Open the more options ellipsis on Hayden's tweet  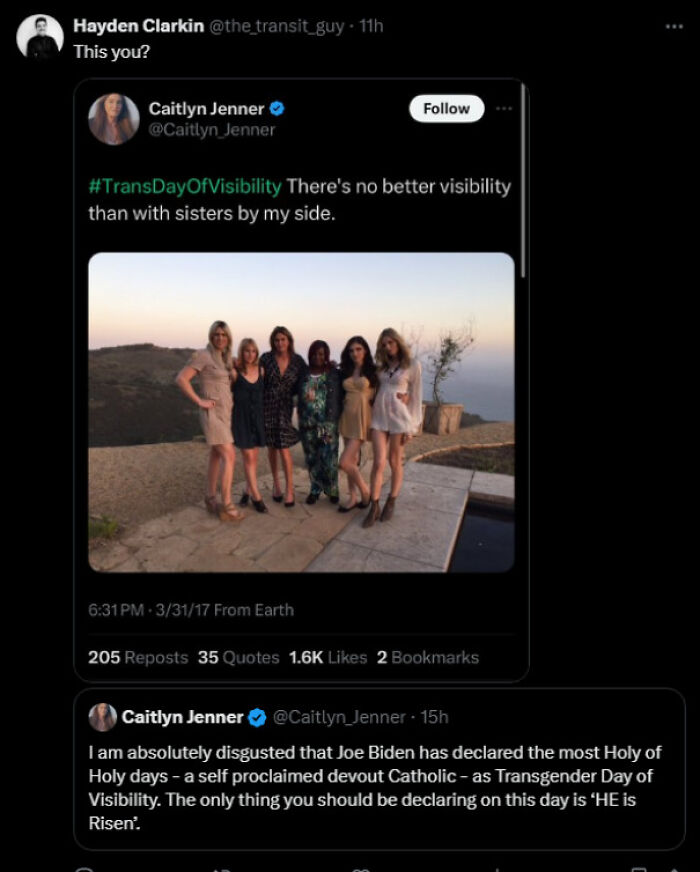(x=674, y=28)
